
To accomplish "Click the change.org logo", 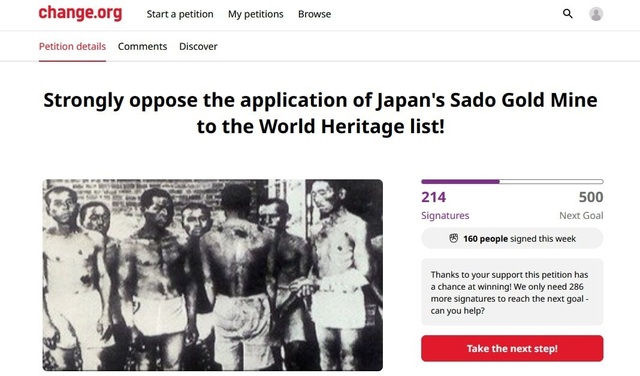I will point(80,13).
